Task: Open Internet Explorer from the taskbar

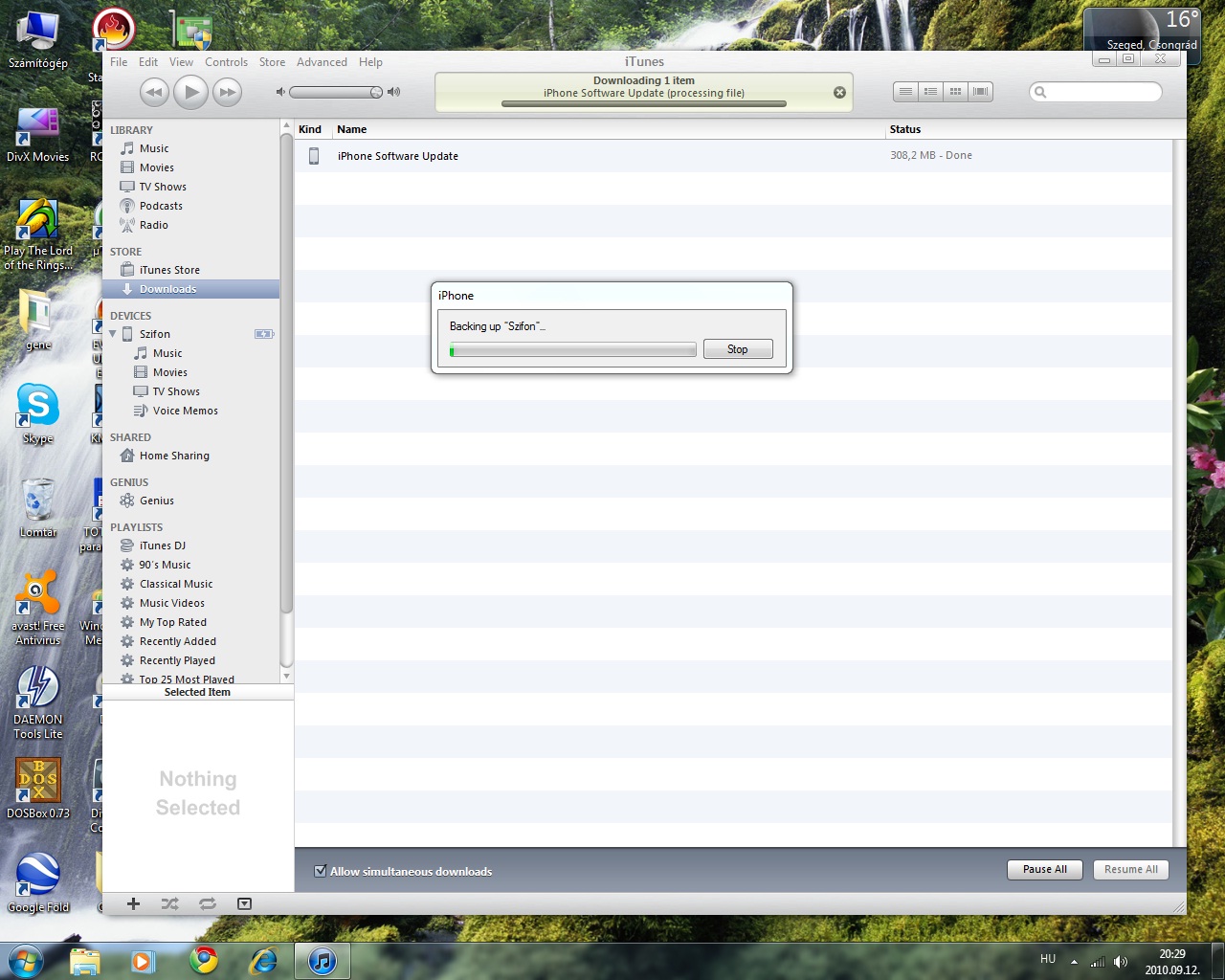Action: pos(262,960)
